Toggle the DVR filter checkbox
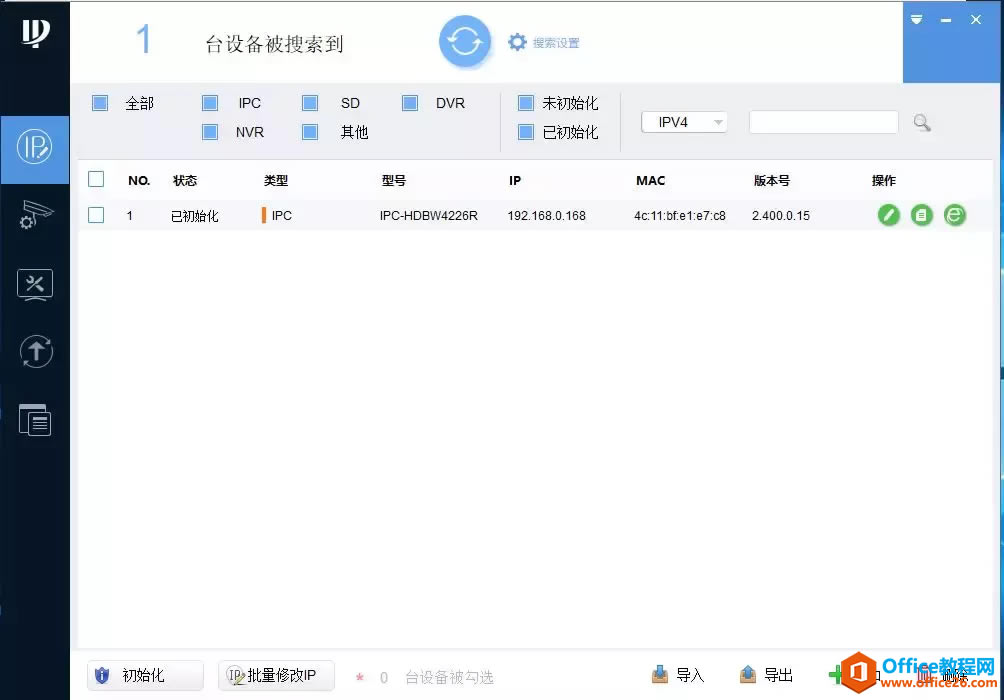Screen dimensions: 1004x700 410,103
